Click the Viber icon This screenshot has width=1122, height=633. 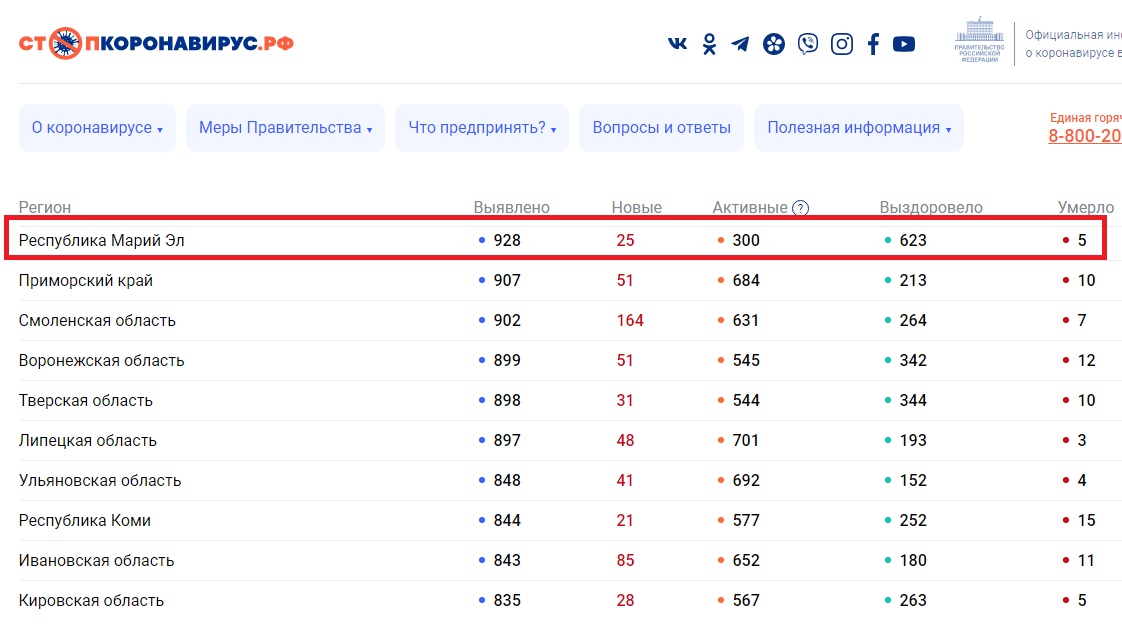point(808,44)
